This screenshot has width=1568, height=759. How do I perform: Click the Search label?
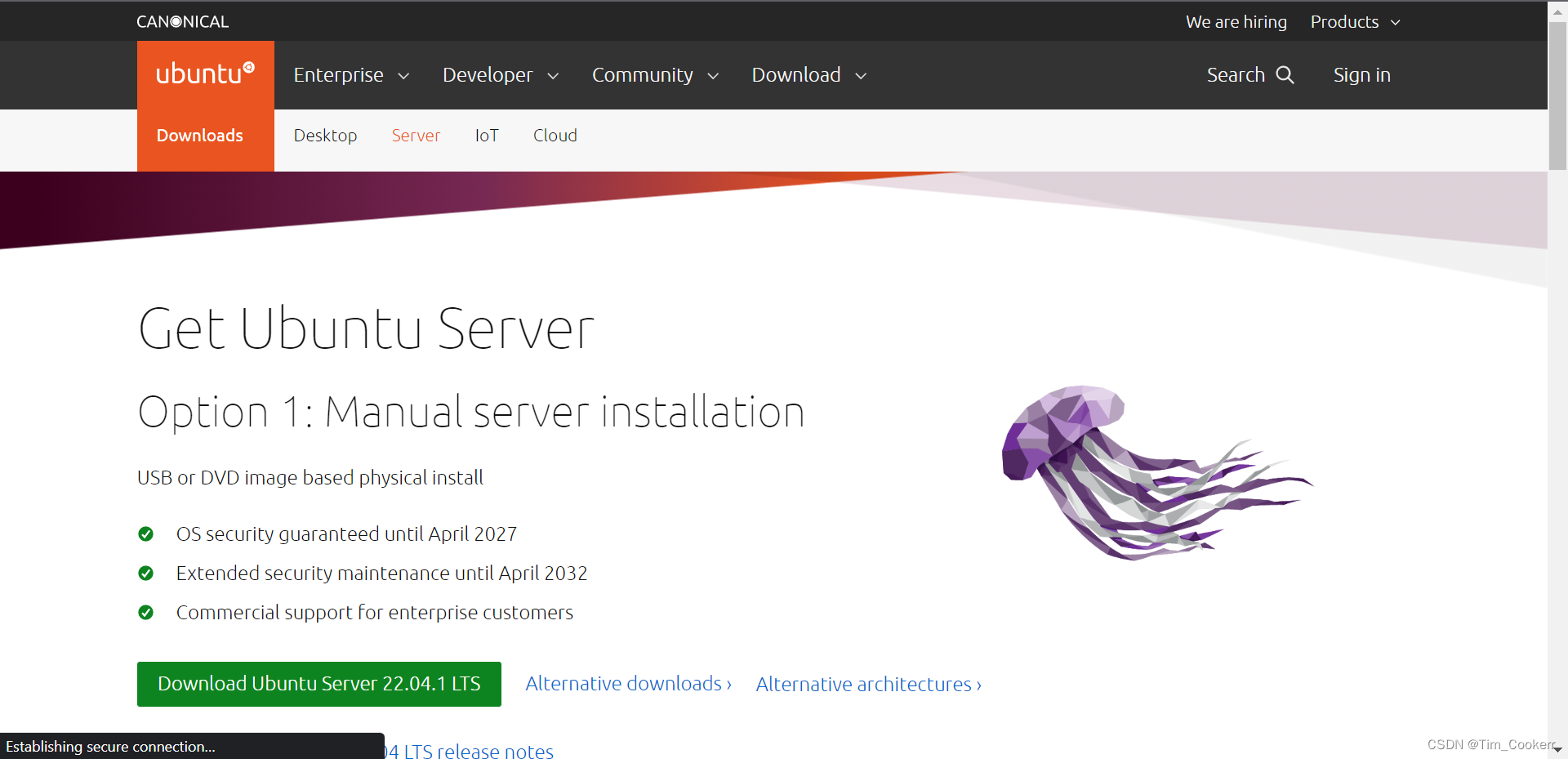pyautogui.click(x=1236, y=75)
